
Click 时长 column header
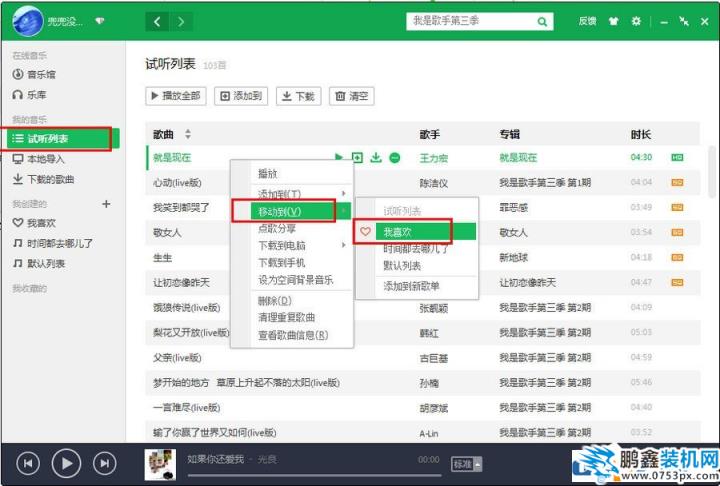point(641,134)
